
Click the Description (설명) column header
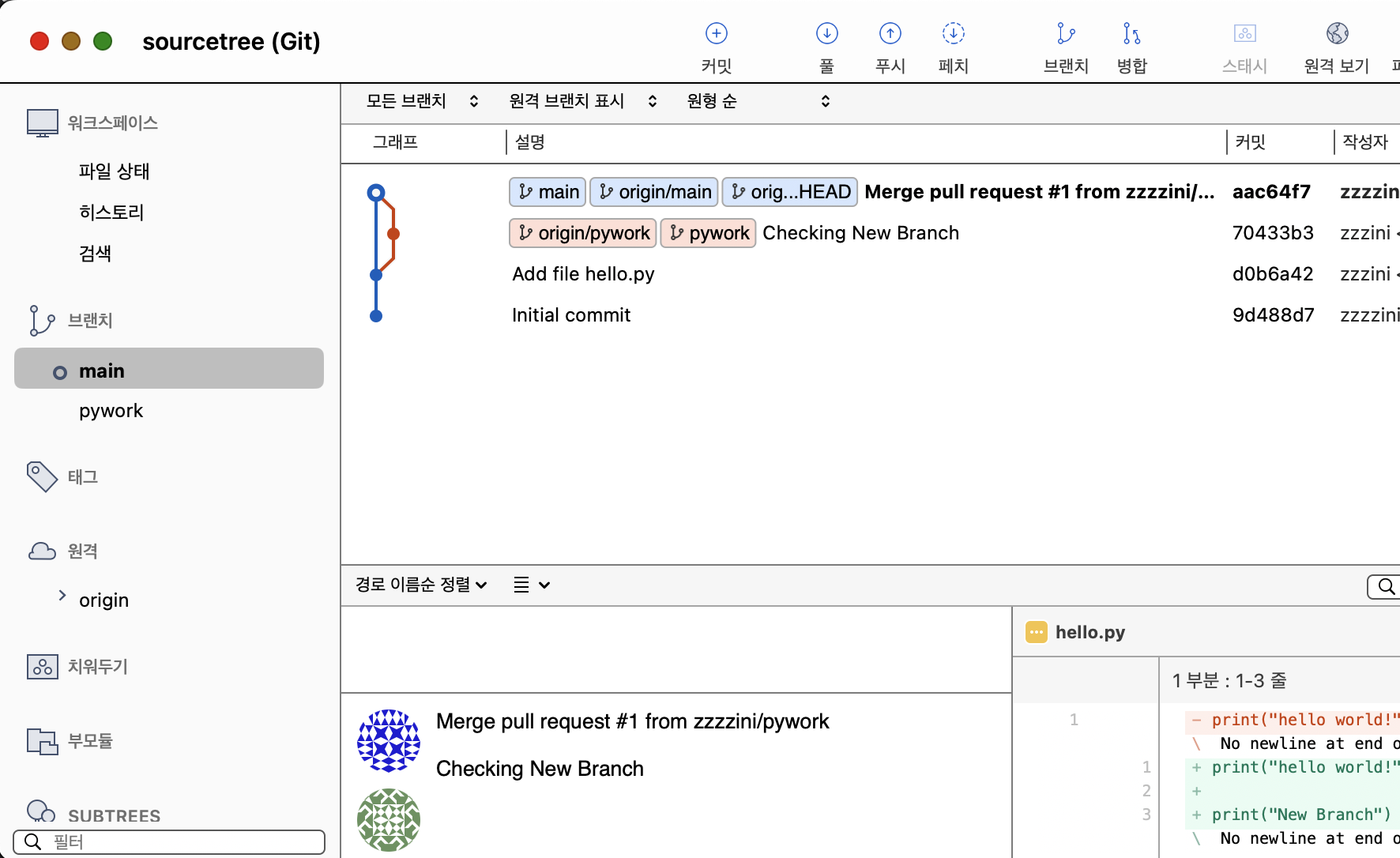(x=530, y=142)
